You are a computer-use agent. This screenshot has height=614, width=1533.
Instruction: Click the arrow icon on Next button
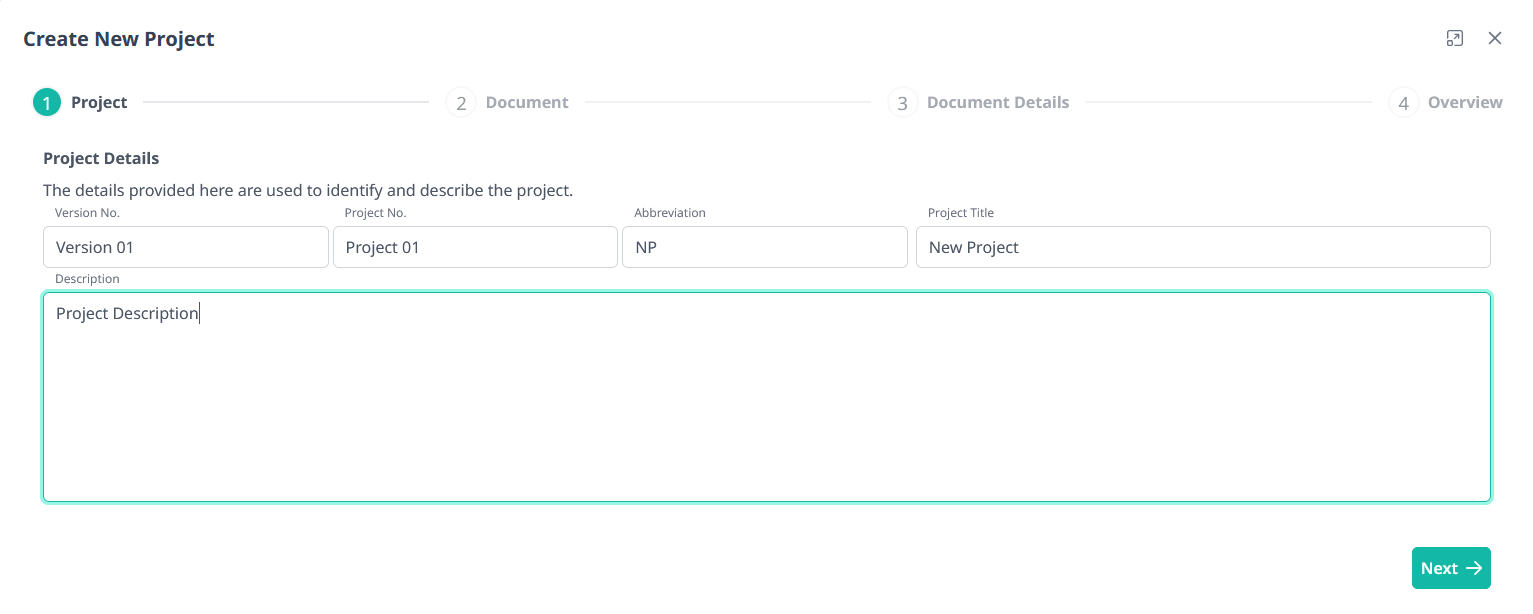pos(1473,568)
